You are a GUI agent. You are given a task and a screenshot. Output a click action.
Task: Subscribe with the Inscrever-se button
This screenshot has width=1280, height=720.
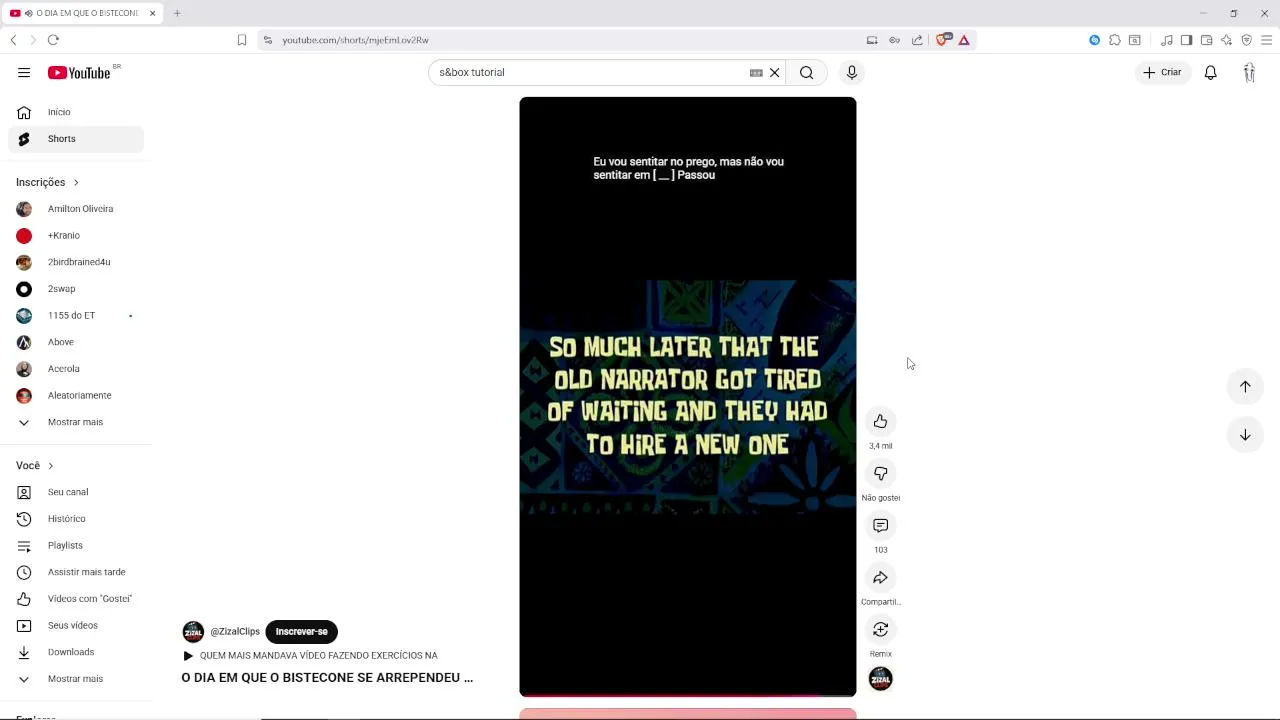pos(301,631)
